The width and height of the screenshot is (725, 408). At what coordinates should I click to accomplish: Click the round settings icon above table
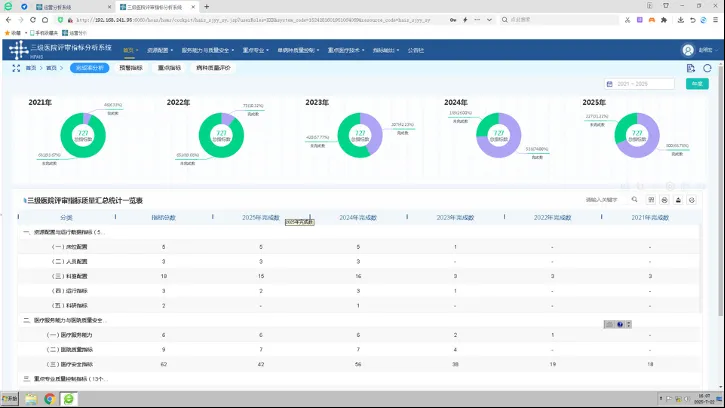[x=692, y=200]
